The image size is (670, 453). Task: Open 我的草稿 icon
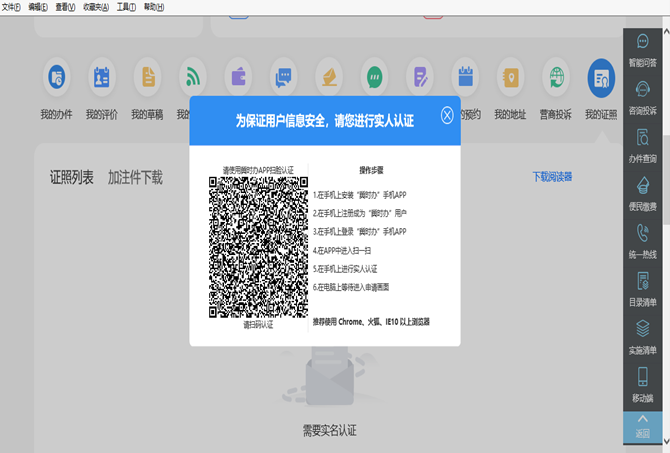pyautogui.click(x=148, y=77)
